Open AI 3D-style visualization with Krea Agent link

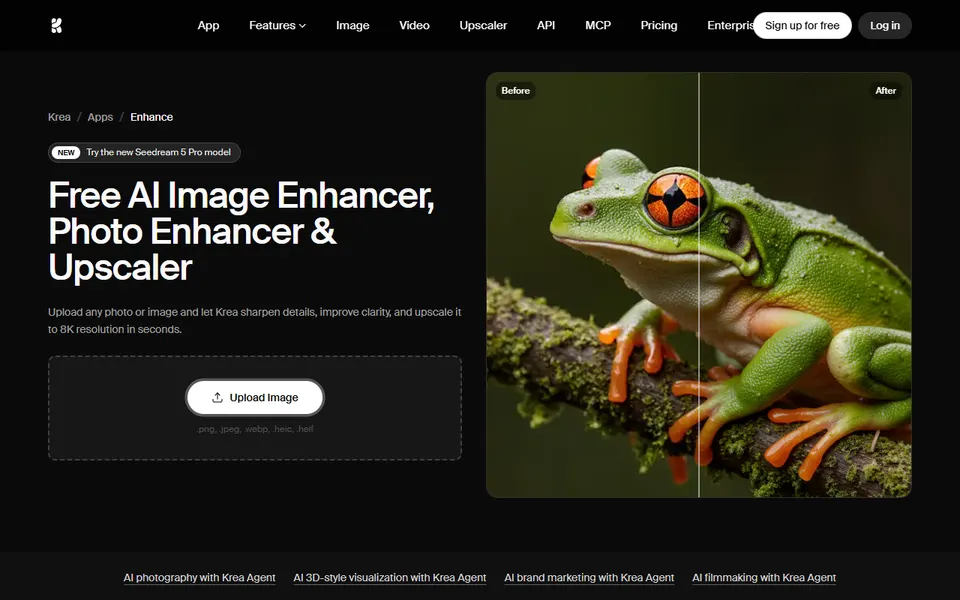390,577
